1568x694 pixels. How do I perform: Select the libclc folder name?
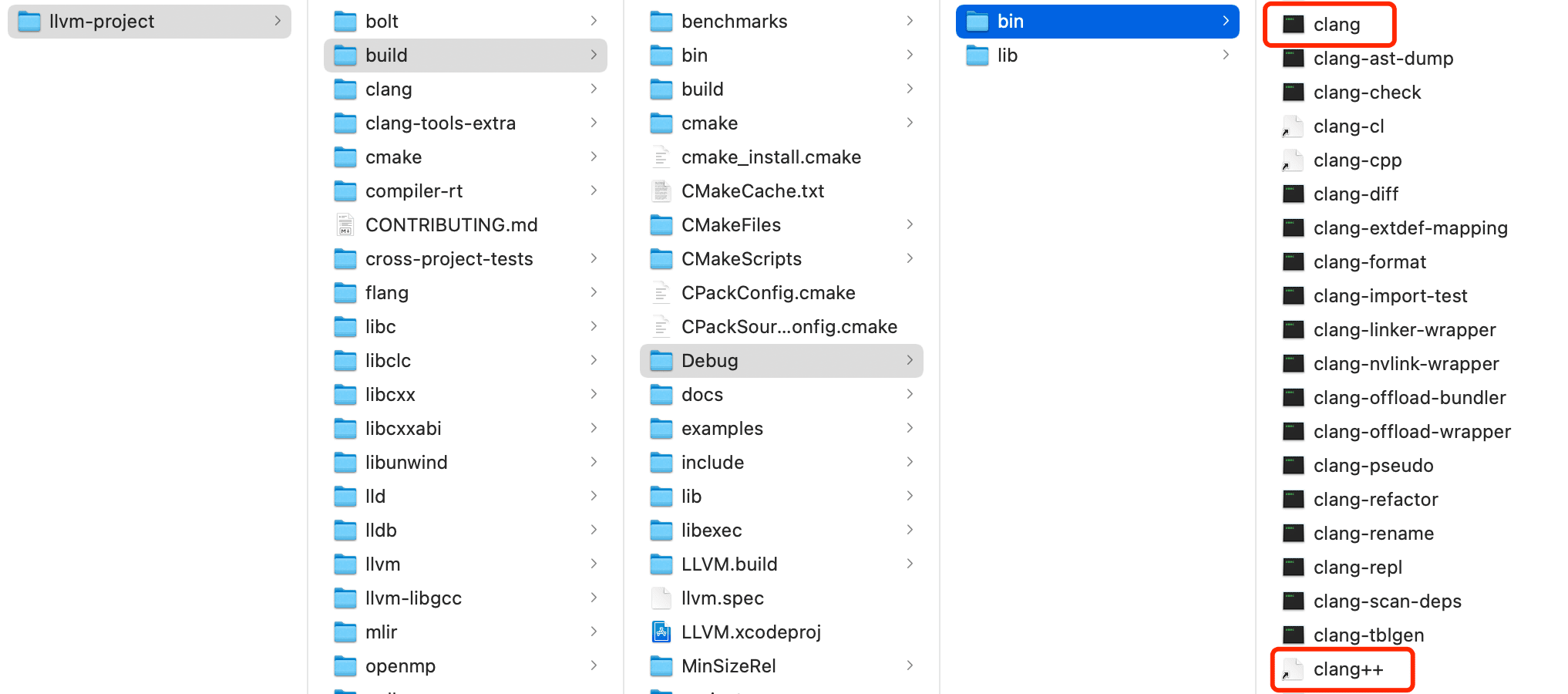click(x=388, y=361)
